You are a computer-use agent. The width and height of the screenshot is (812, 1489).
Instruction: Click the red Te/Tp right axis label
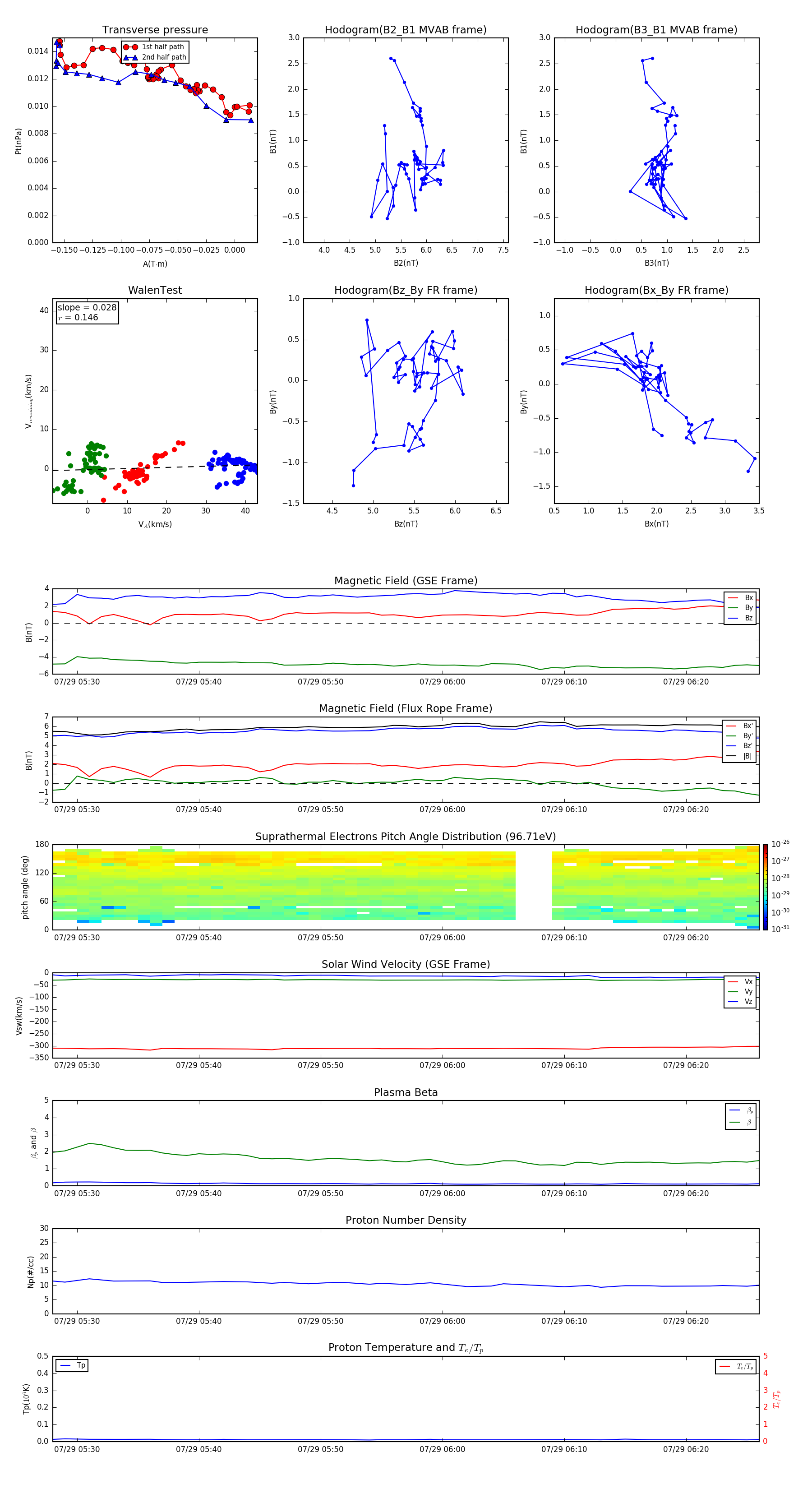pyautogui.click(x=776, y=1399)
